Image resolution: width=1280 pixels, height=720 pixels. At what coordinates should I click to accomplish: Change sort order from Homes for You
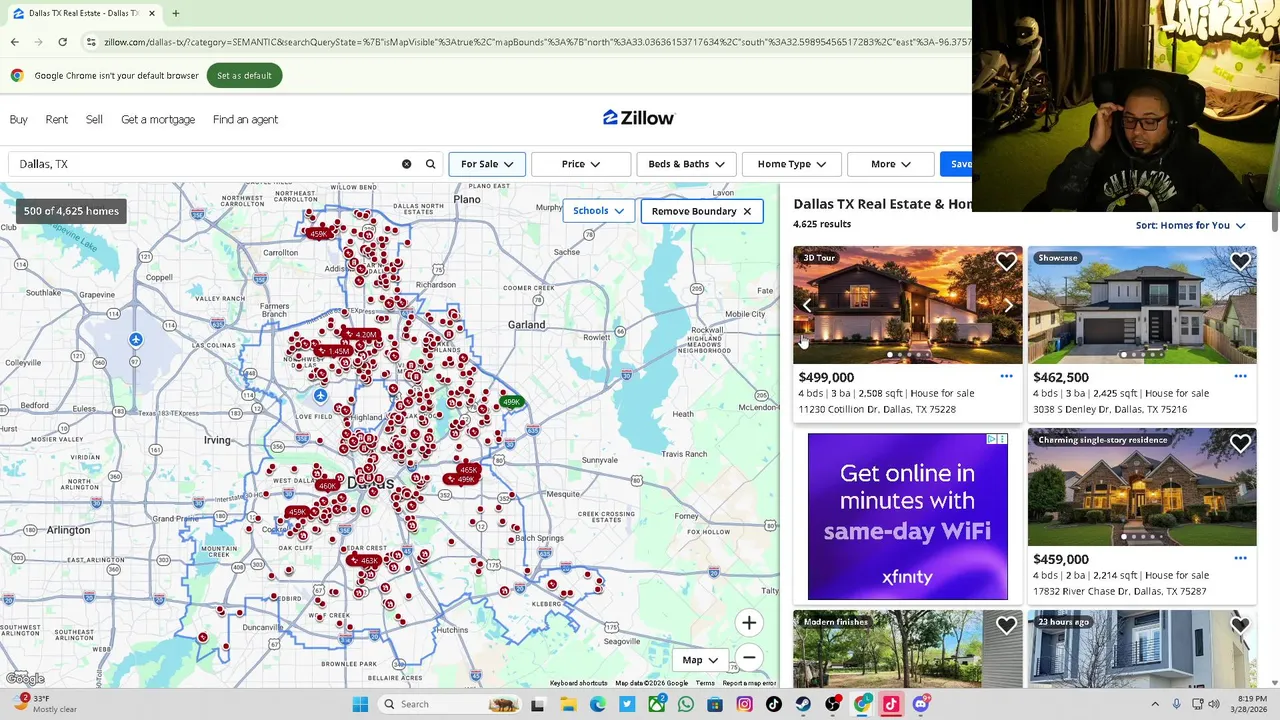tap(1190, 225)
